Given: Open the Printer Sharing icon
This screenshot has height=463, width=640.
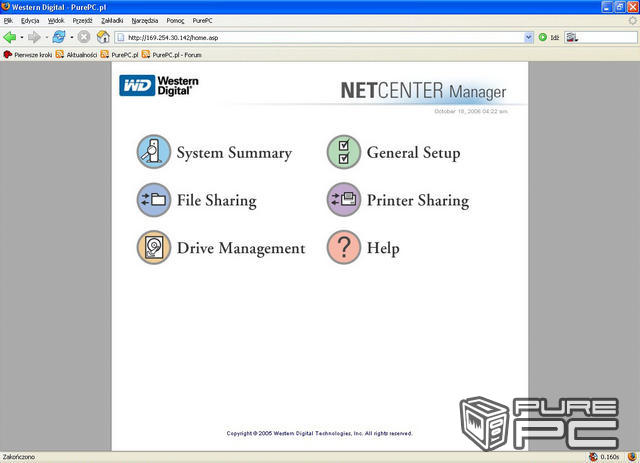Looking at the screenshot, I should [x=343, y=200].
